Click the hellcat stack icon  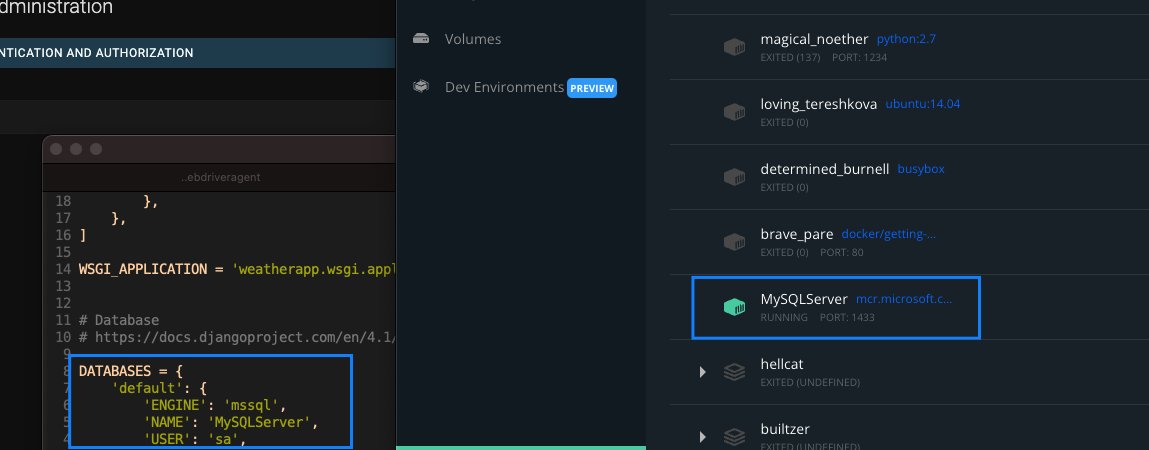pyautogui.click(x=734, y=372)
